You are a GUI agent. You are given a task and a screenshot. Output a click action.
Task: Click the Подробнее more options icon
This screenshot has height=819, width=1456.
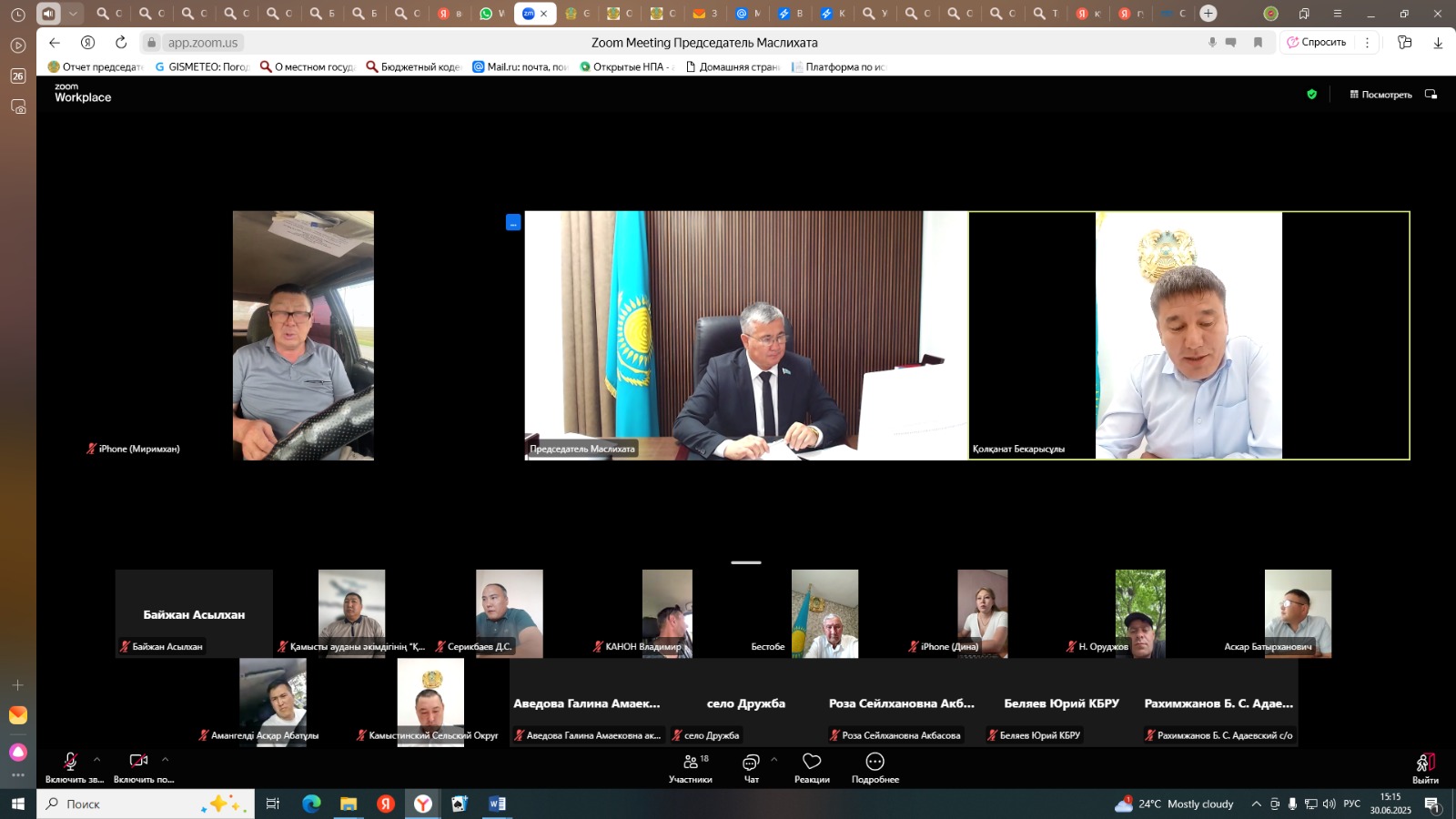[x=875, y=763]
